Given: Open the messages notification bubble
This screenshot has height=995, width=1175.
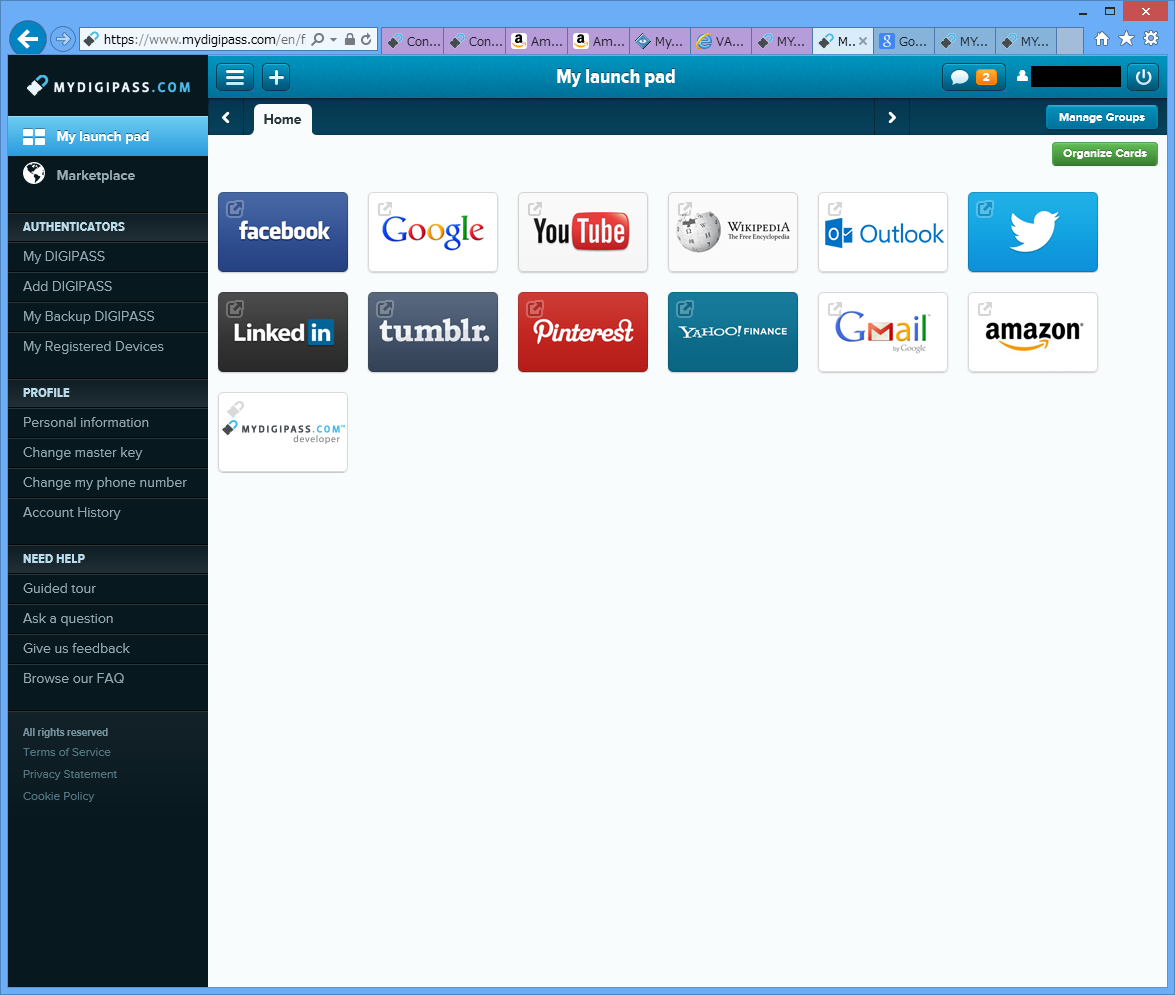Looking at the screenshot, I should (x=973, y=77).
